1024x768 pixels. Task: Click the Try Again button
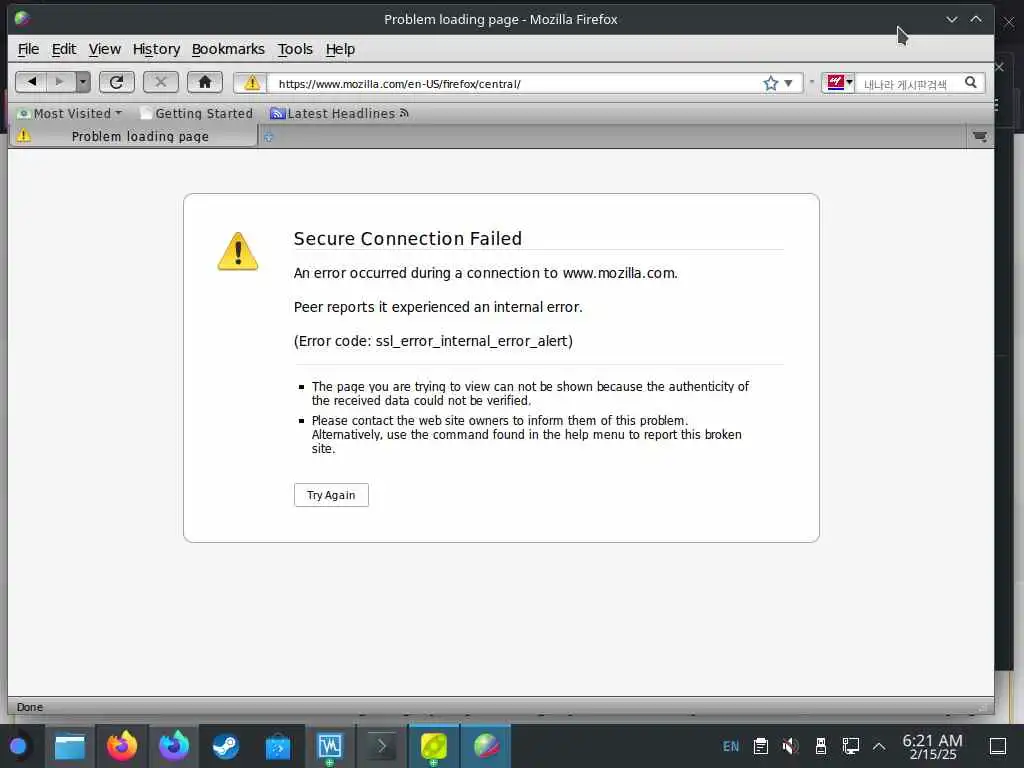(331, 495)
